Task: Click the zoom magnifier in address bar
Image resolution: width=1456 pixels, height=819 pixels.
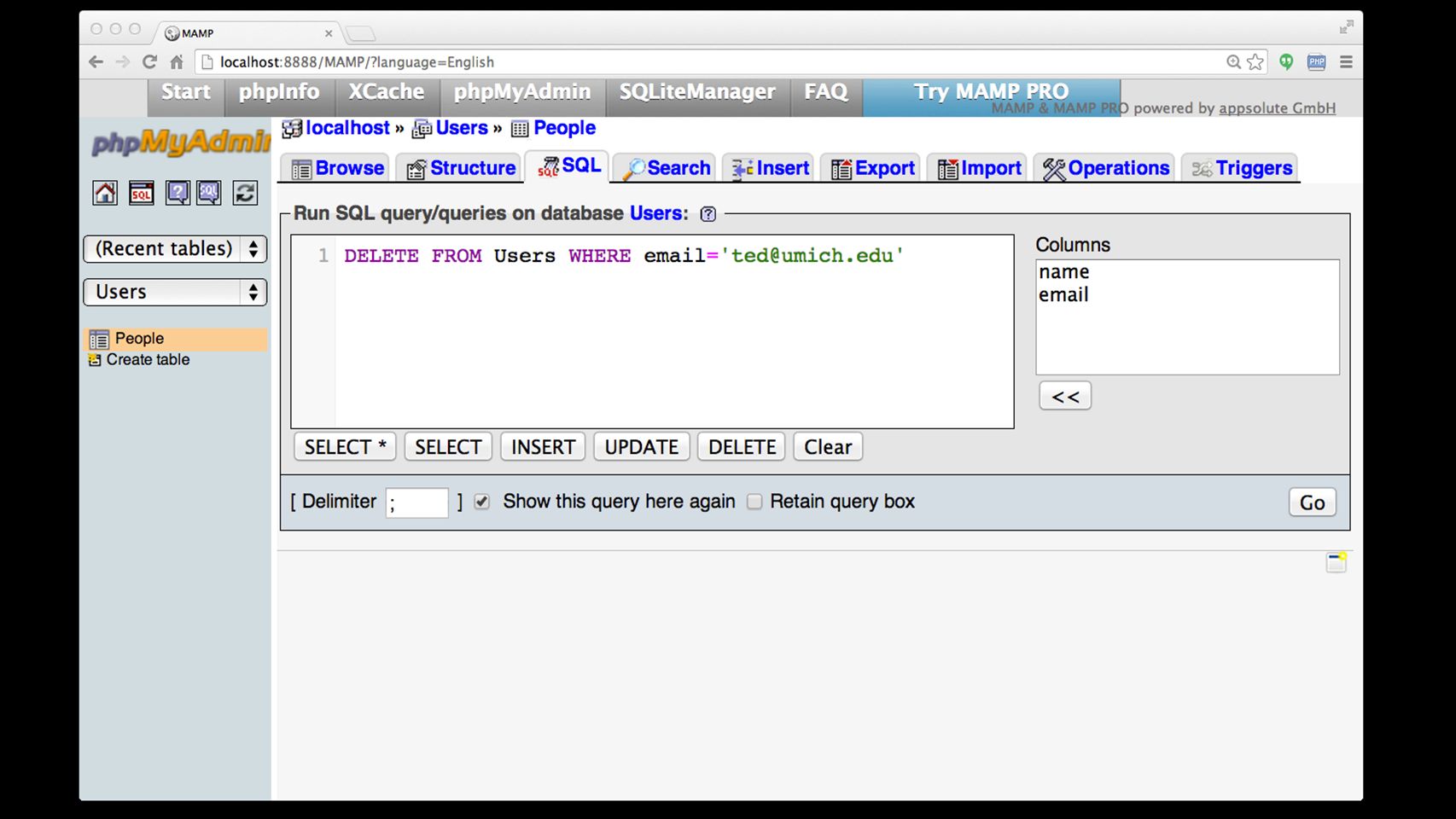Action: (1233, 61)
